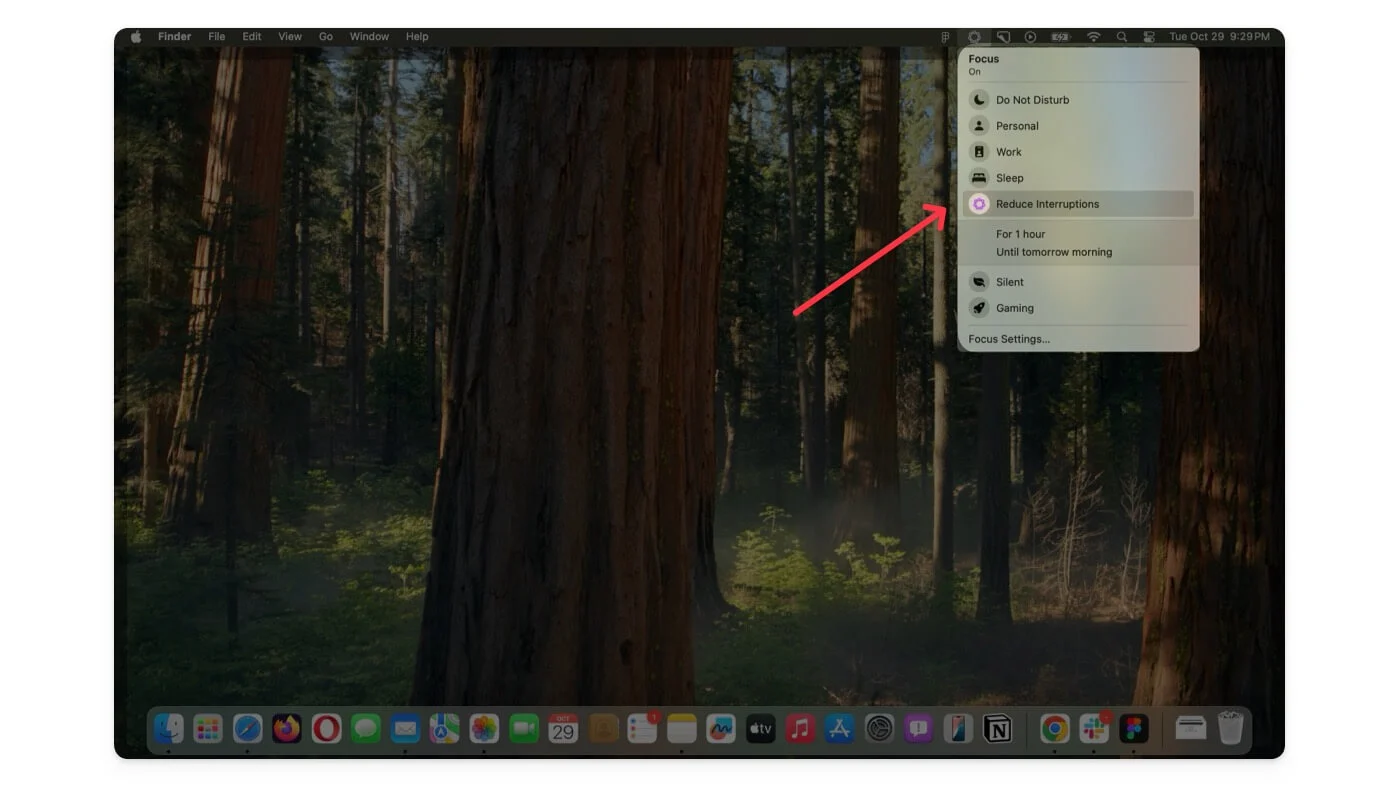Open the Edit menu
The width and height of the screenshot is (1399, 787).
pyautogui.click(x=252, y=37)
